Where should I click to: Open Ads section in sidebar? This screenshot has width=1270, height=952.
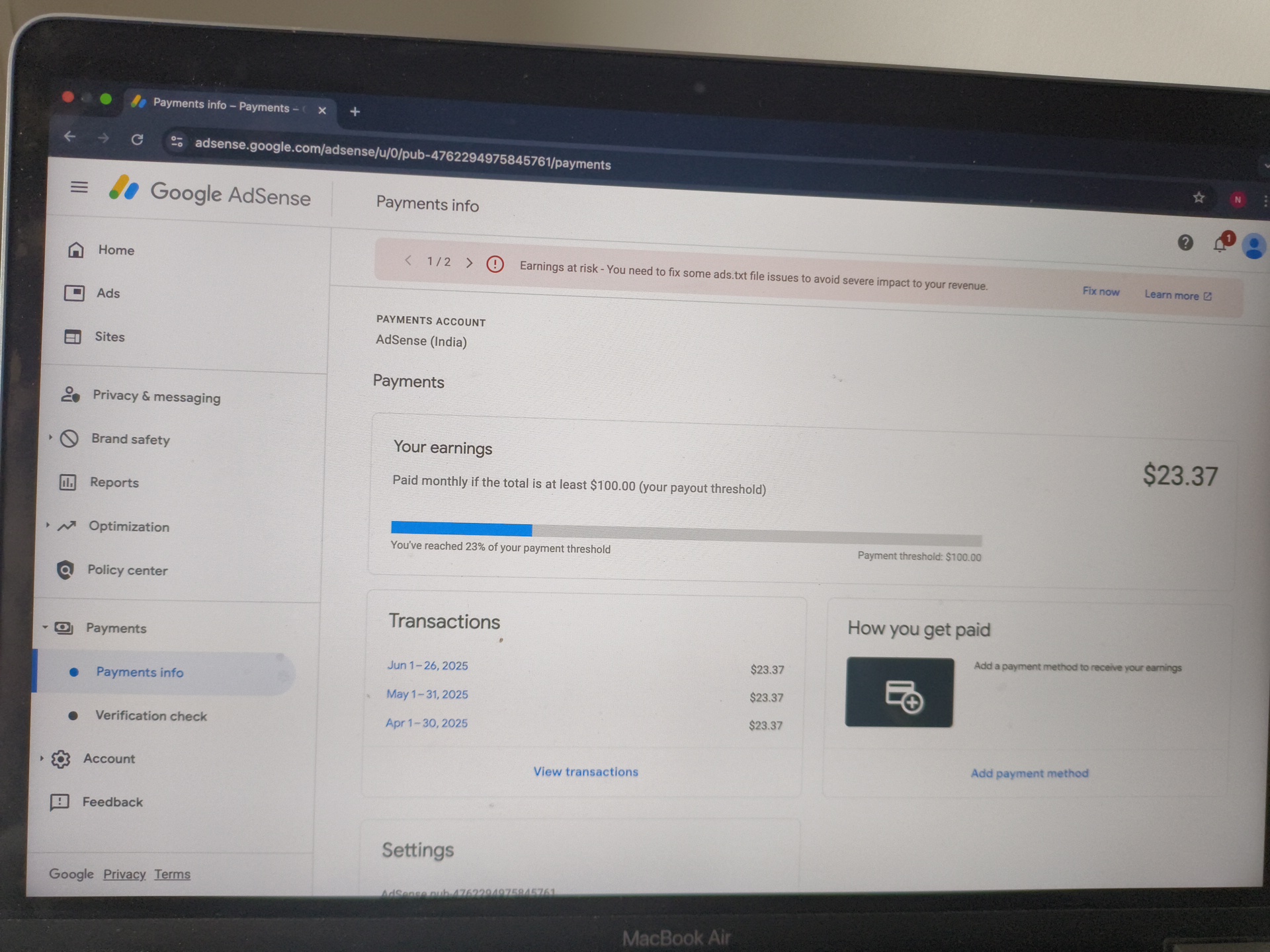point(108,293)
